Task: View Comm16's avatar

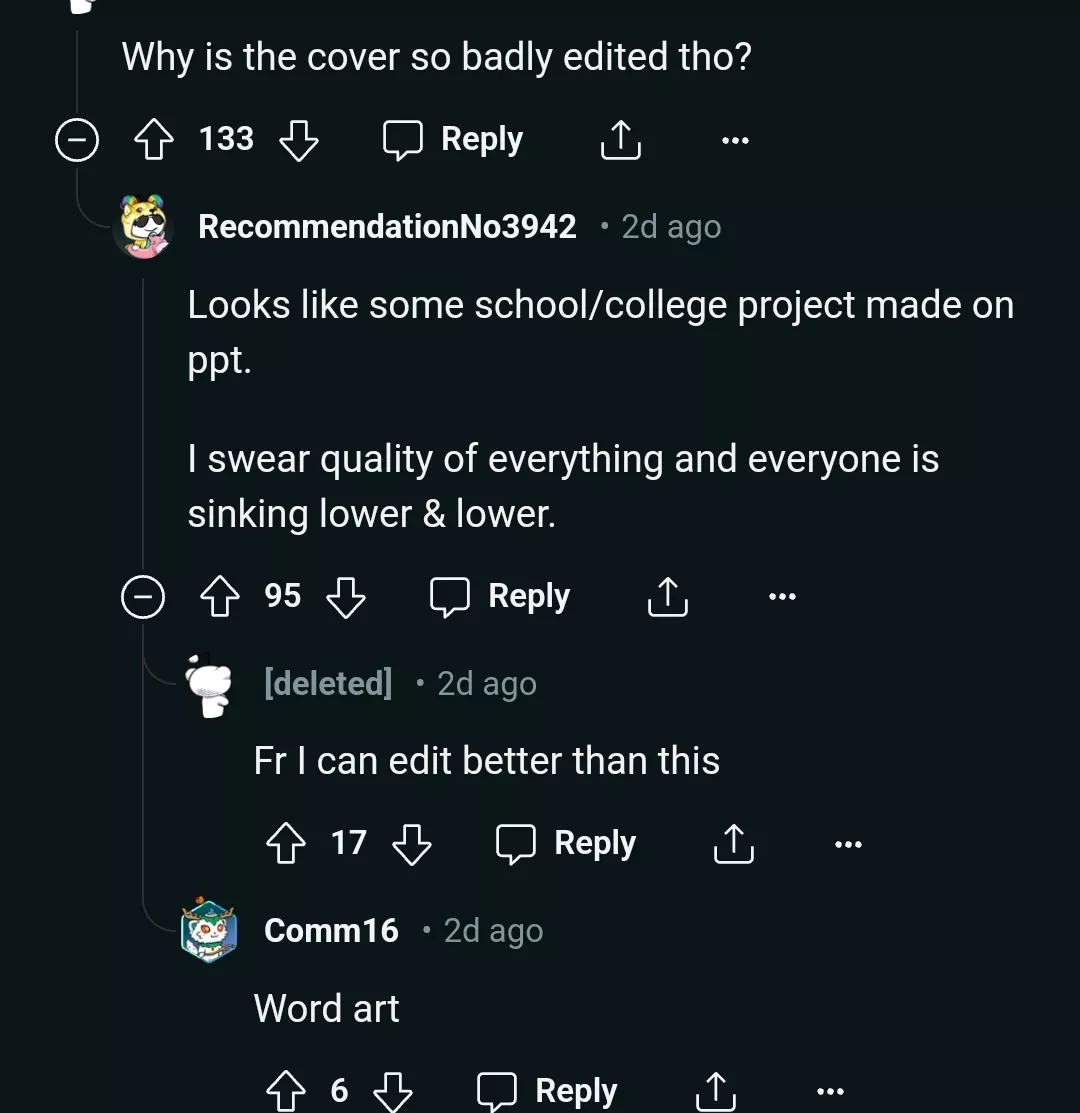Action: coord(208,931)
